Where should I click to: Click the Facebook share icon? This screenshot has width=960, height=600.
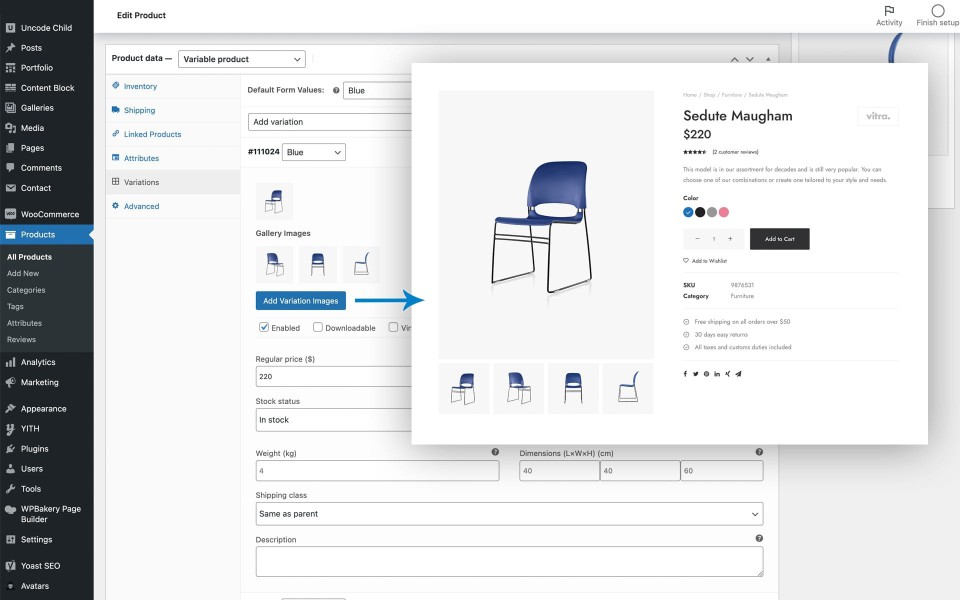(686, 373)
